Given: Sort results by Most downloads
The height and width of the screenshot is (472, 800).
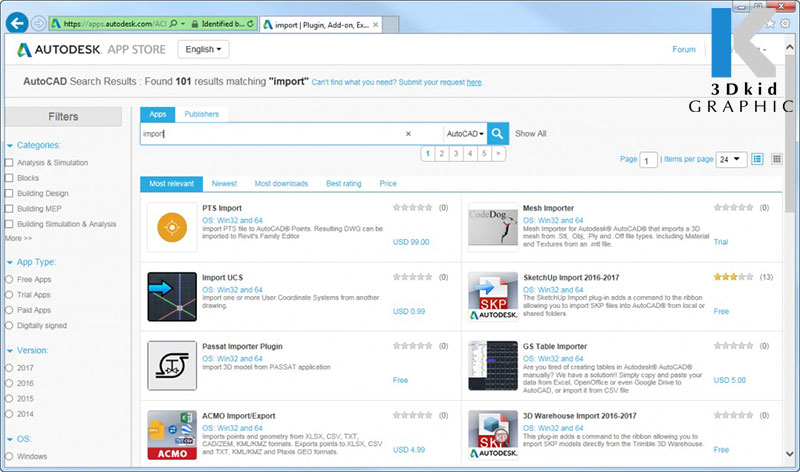Looking at the screenshot, I should [281, 184].
